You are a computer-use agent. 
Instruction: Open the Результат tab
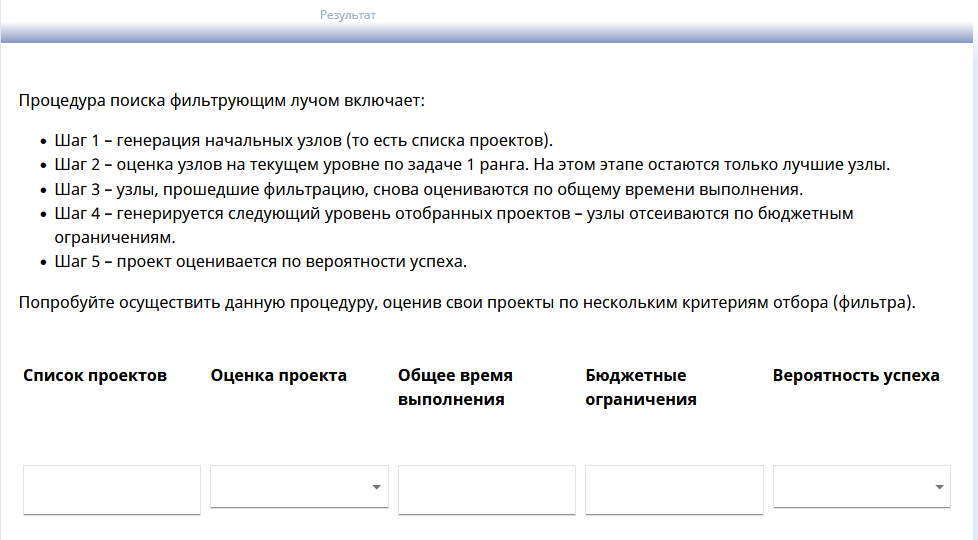(348, 15)
